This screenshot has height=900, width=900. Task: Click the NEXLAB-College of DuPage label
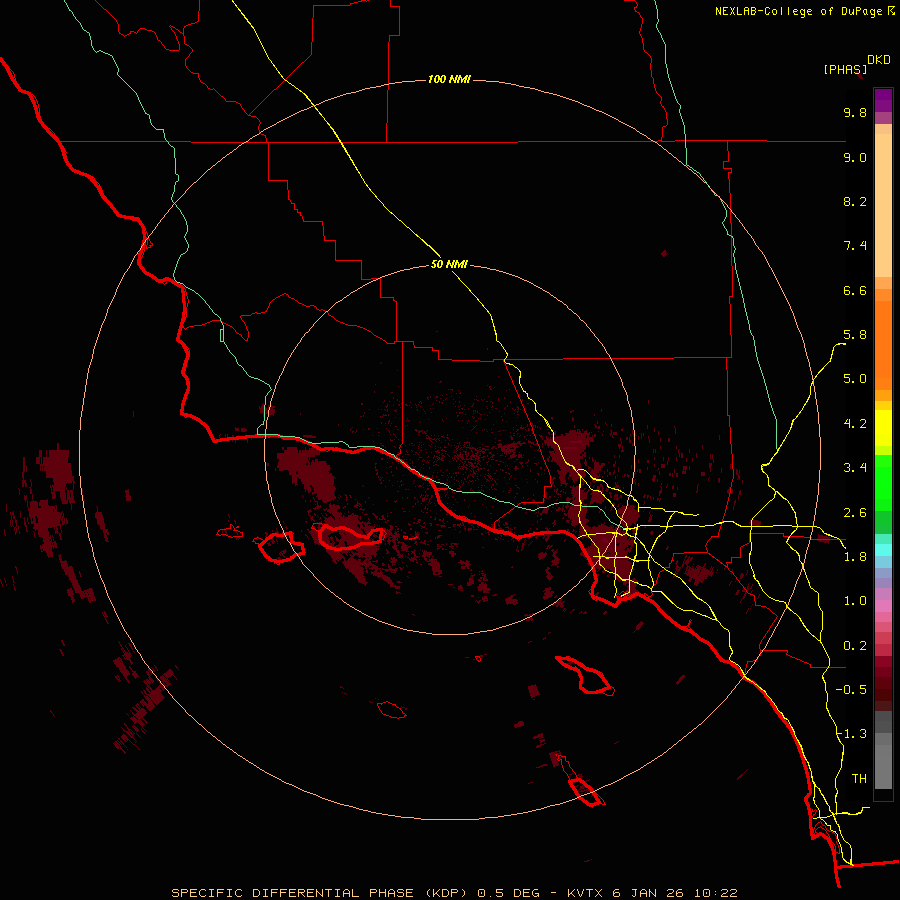click(x=799, y=11)
